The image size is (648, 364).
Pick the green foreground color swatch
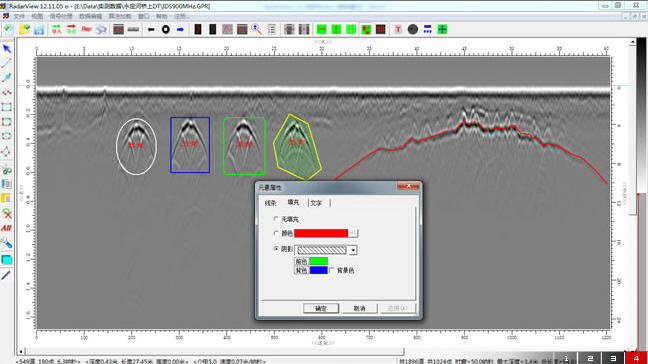pos(319,261)
